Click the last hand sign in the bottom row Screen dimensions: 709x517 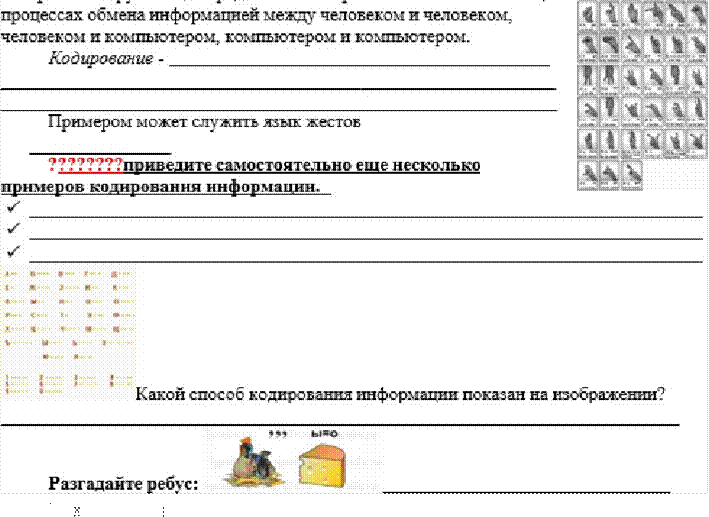click(x=632, y=175)
